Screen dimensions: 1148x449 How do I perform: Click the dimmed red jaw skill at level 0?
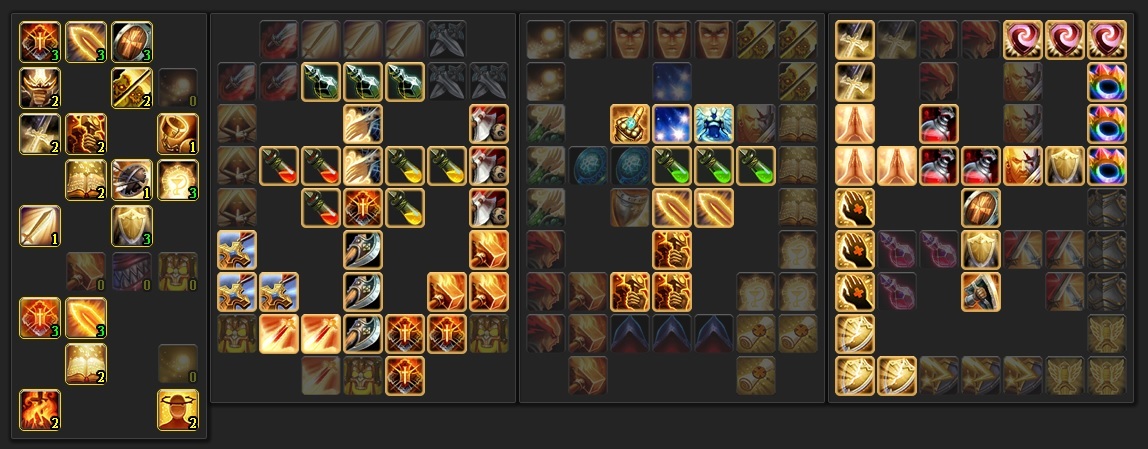132,272
